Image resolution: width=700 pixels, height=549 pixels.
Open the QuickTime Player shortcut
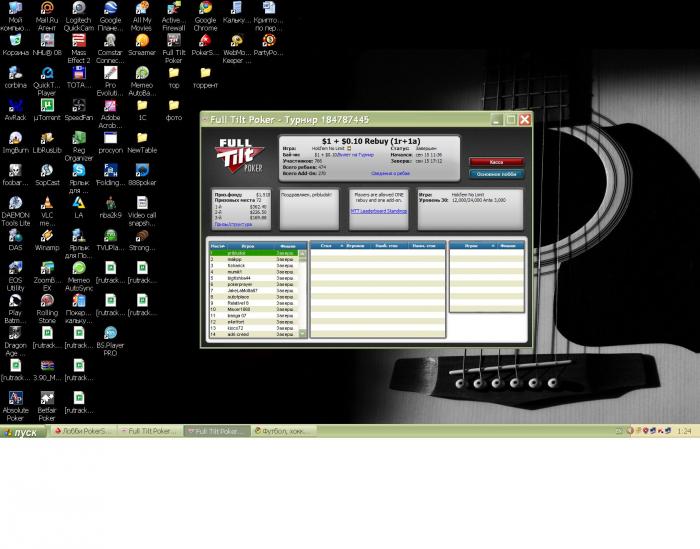click(x=46, y=81)
